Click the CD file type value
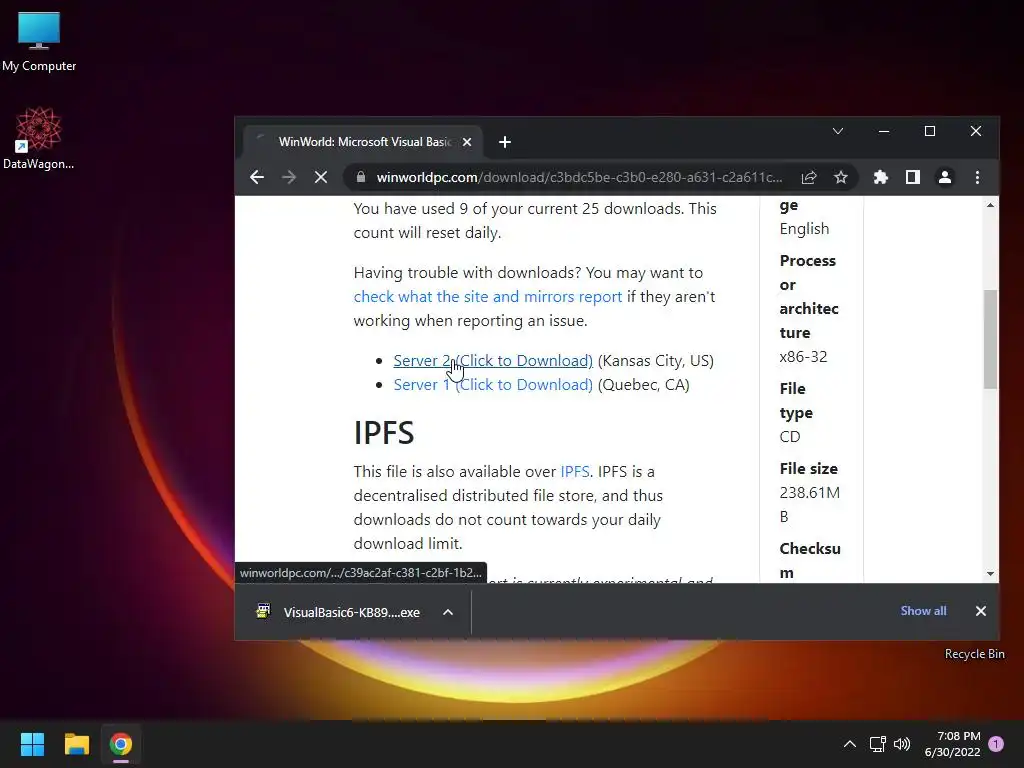The image size is (1024, 768). (790, 436)
